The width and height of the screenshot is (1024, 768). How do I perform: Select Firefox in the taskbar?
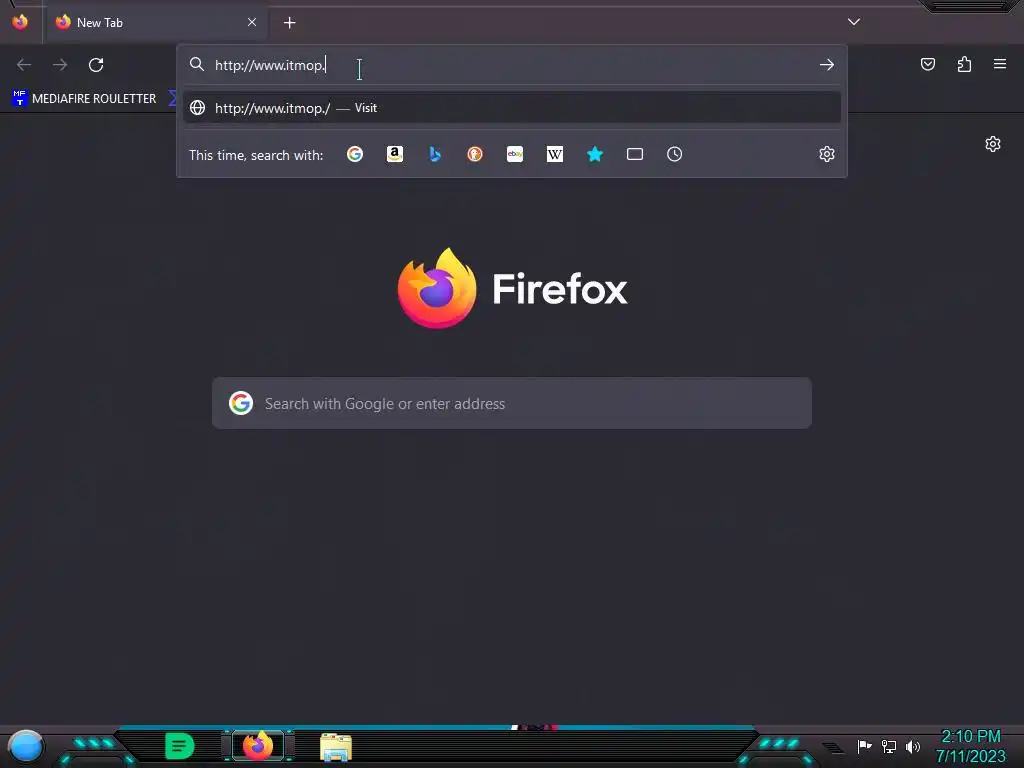(x=258, y=746)
